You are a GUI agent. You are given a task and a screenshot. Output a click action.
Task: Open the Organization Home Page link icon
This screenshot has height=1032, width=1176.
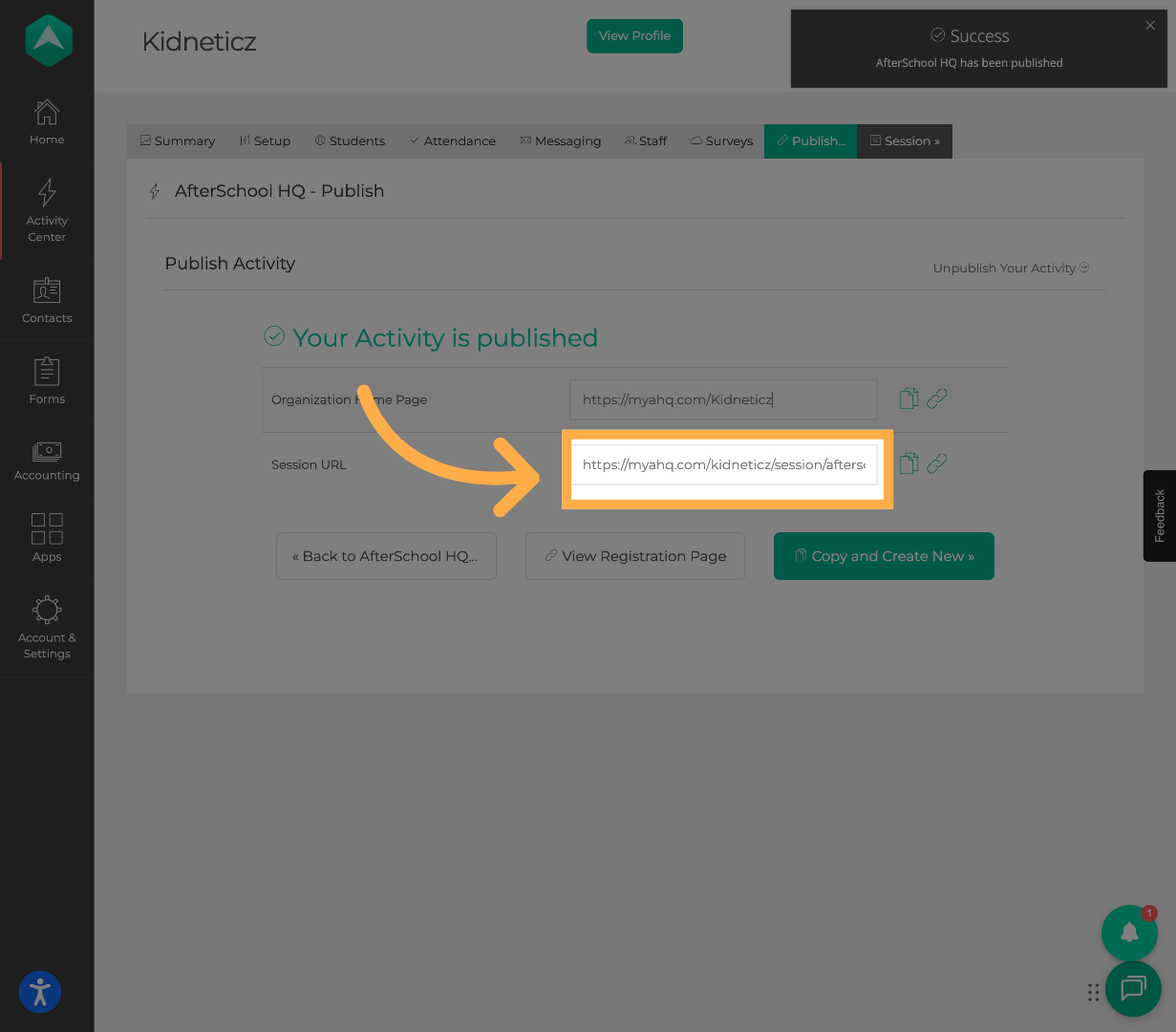click(x=937, y=398)
